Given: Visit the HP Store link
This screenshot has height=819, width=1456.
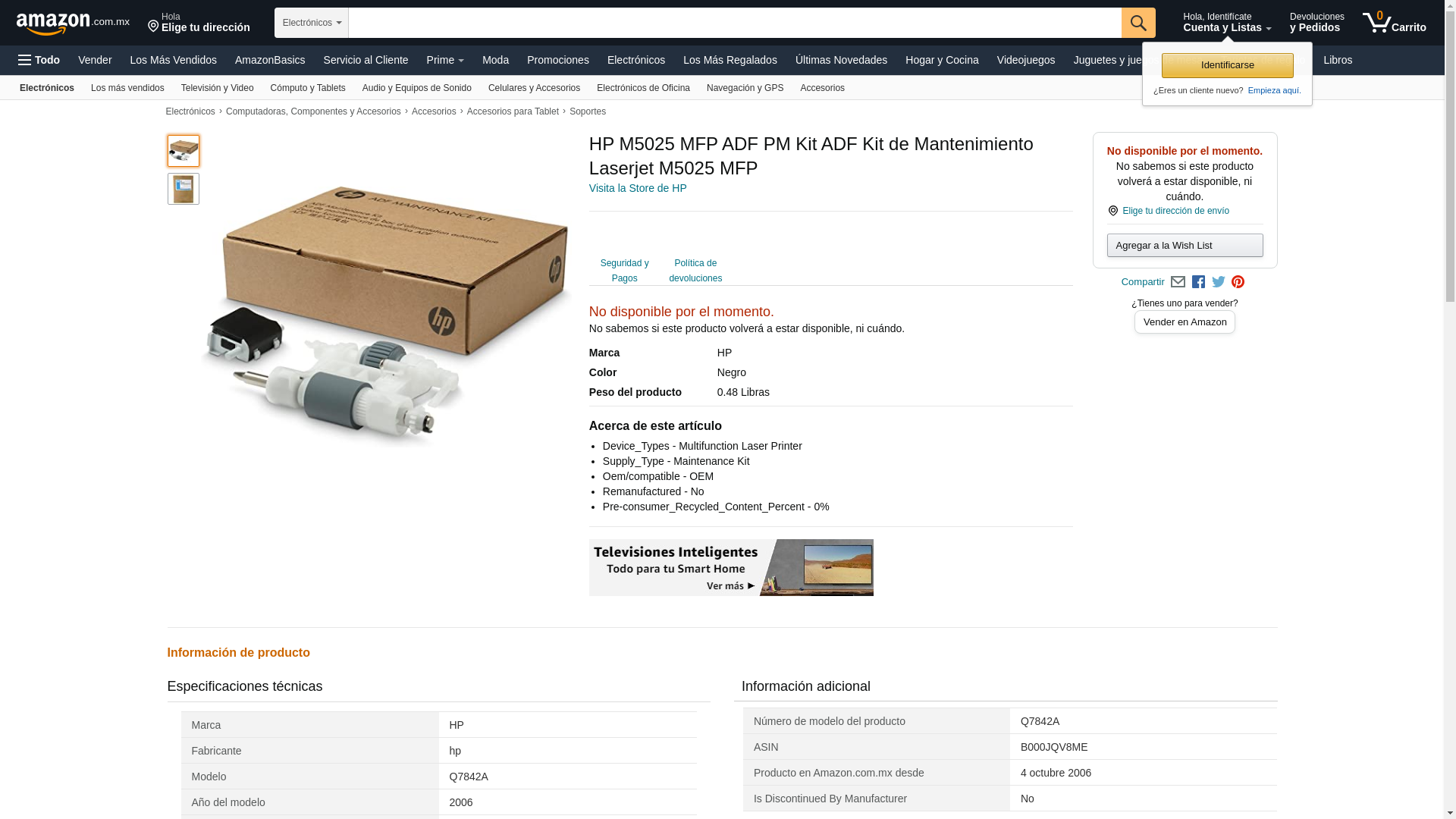Looking at the screenshot, I should tap(638, 188).
